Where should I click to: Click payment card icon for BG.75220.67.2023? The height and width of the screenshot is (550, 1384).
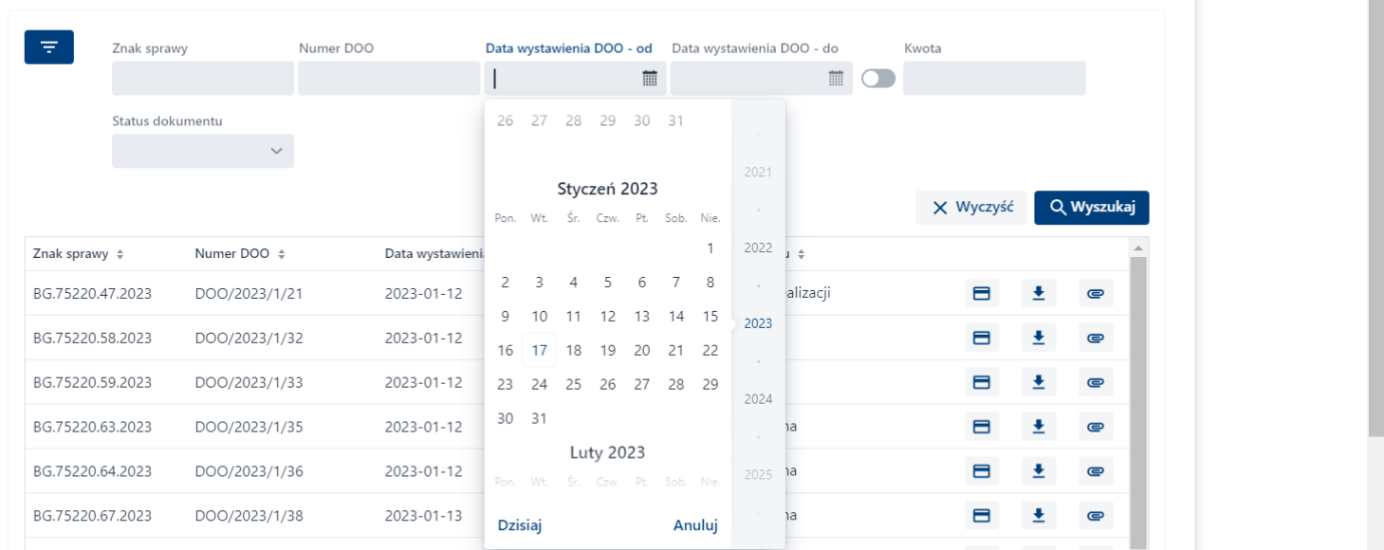pyautogui.click(x=982, y=515)
